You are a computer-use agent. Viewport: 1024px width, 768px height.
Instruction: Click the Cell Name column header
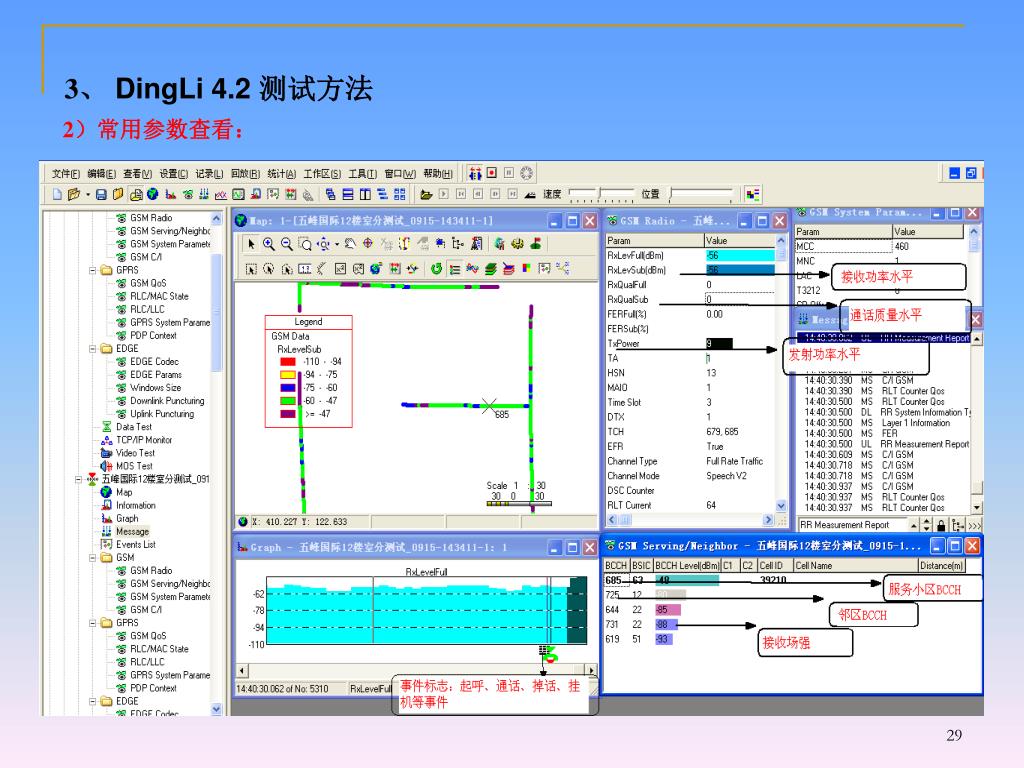click(856, 566)
